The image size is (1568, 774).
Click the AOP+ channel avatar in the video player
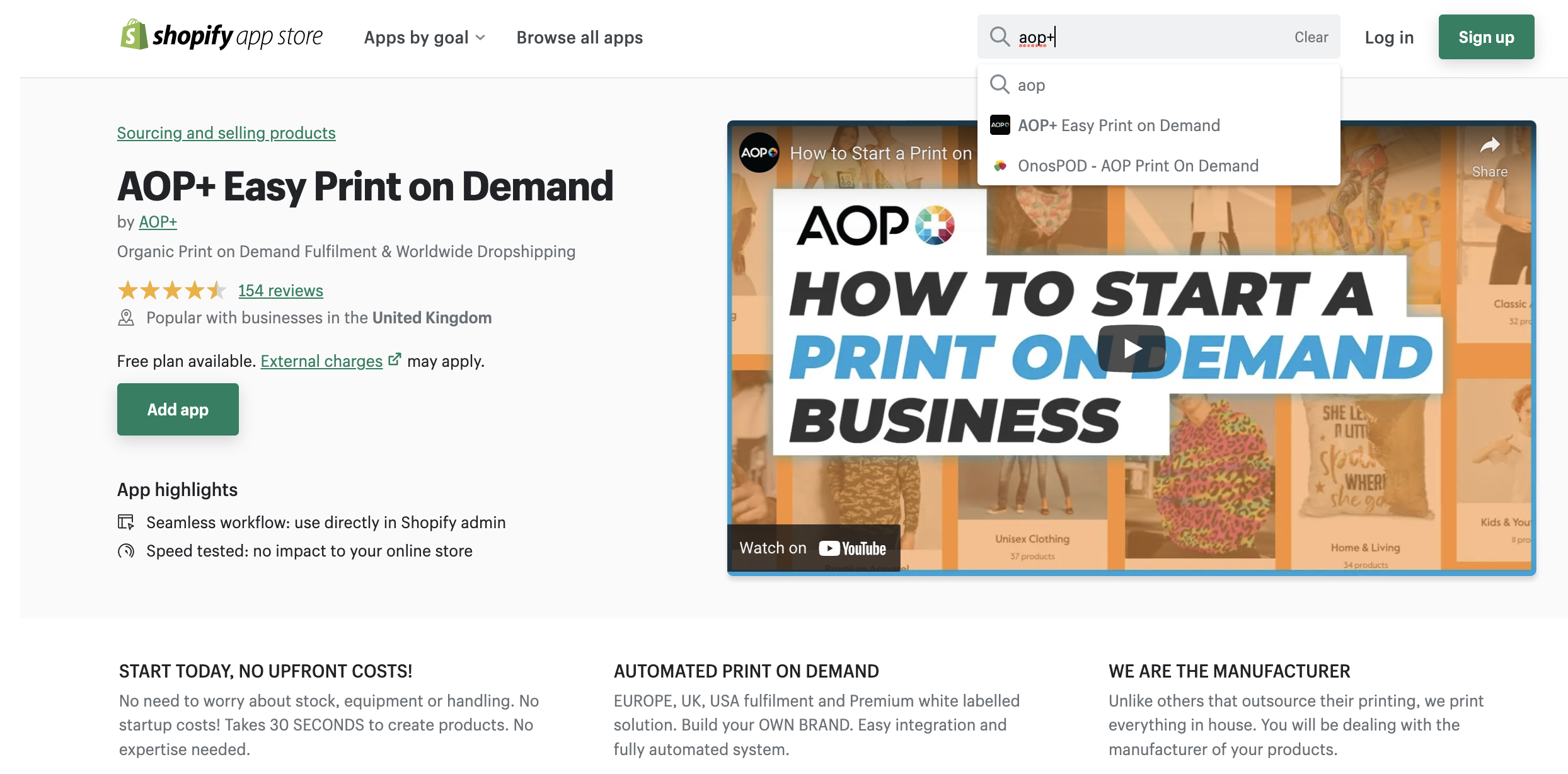759,152
